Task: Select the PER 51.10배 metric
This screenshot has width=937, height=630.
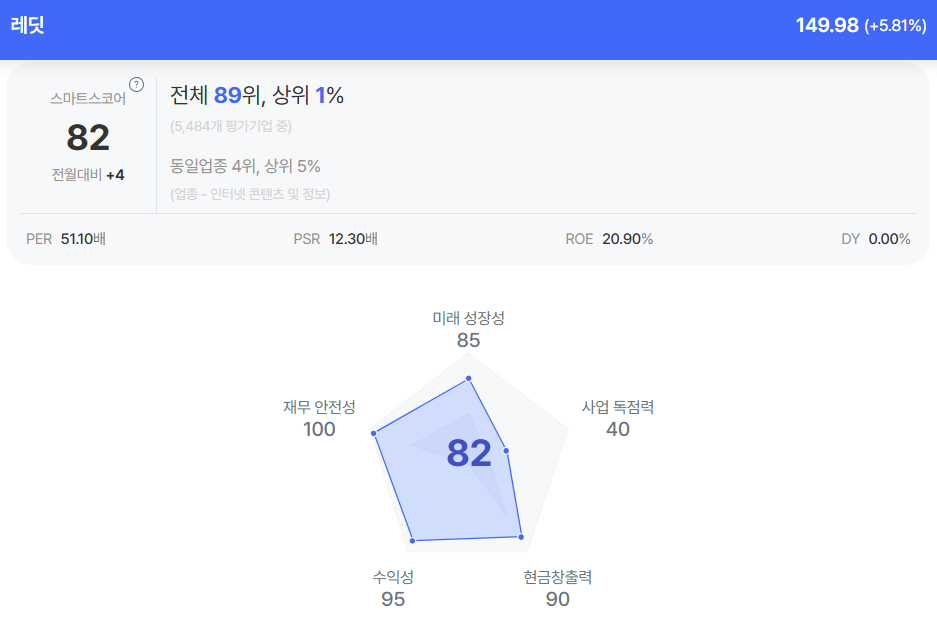Action: point(66,239)
